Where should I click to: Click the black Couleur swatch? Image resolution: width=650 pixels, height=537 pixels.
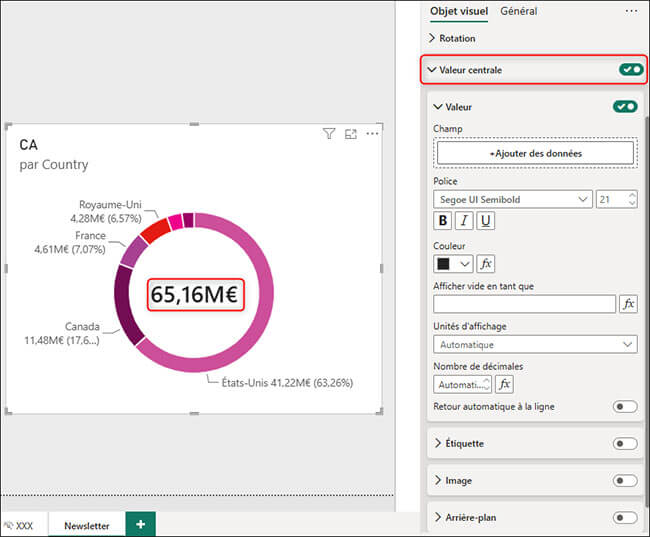pos(444,264)
